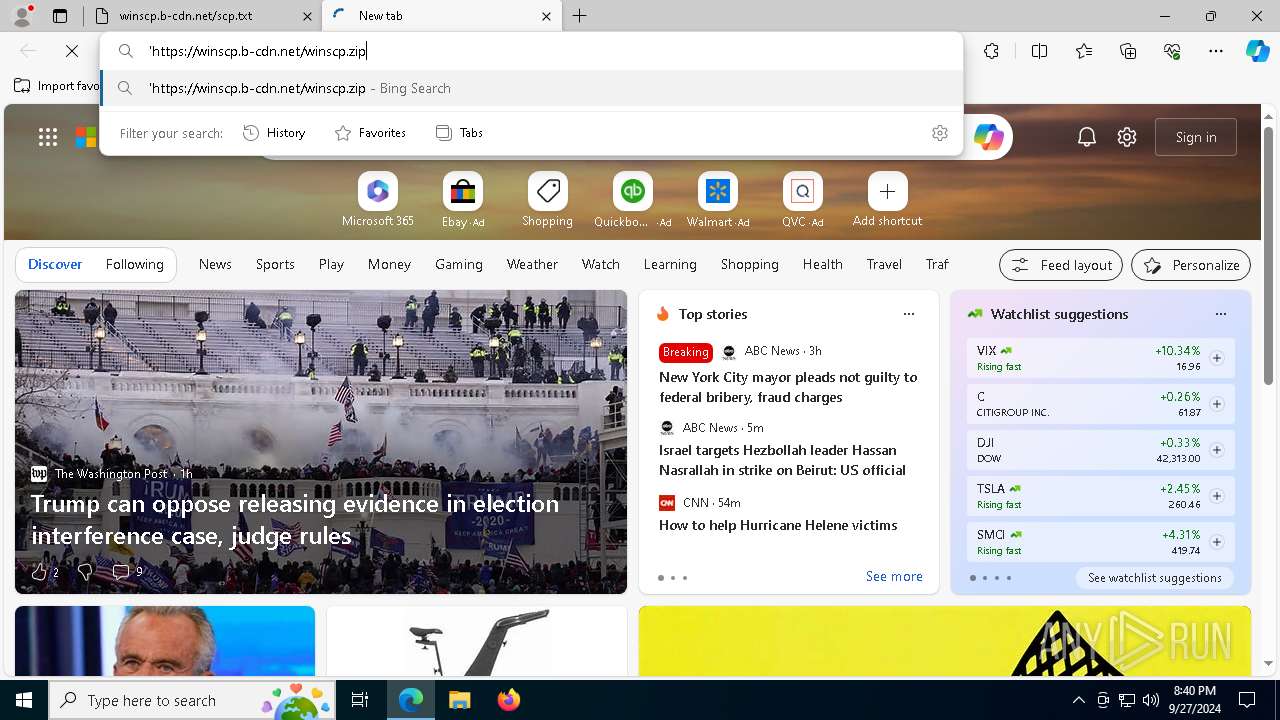This screenshot has height=720, width=1280.
Task: Open the QVC shortcut tile
Action: pyautogui.click(x=802, y=200)
